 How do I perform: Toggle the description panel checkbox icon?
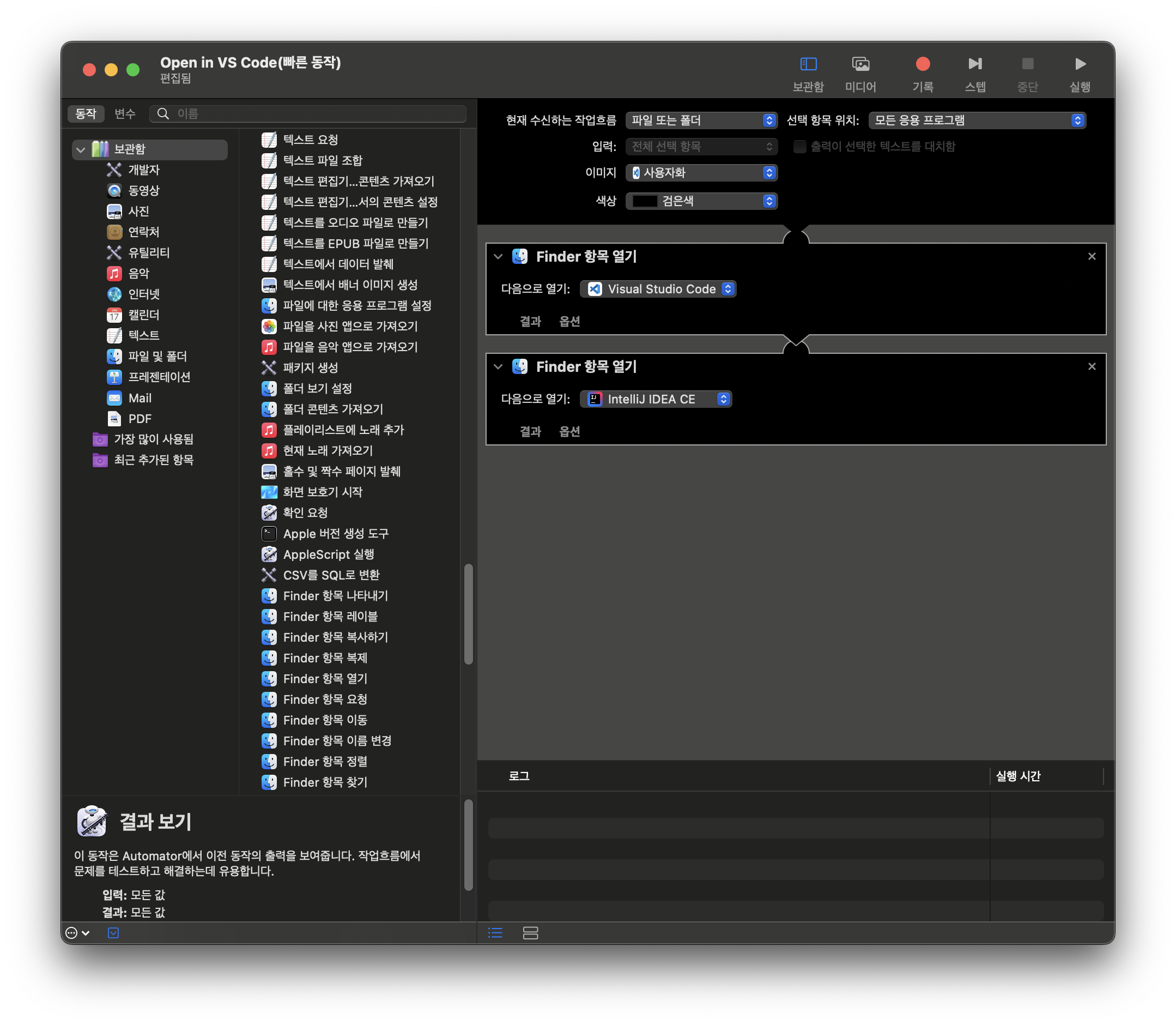(113, 933)
